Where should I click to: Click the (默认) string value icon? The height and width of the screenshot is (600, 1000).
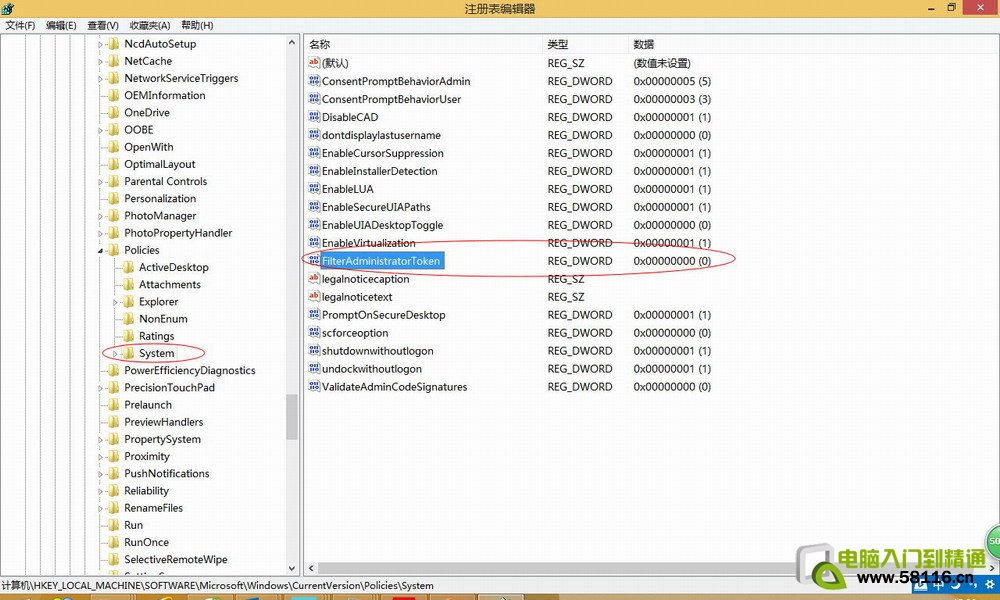(314, 62)
